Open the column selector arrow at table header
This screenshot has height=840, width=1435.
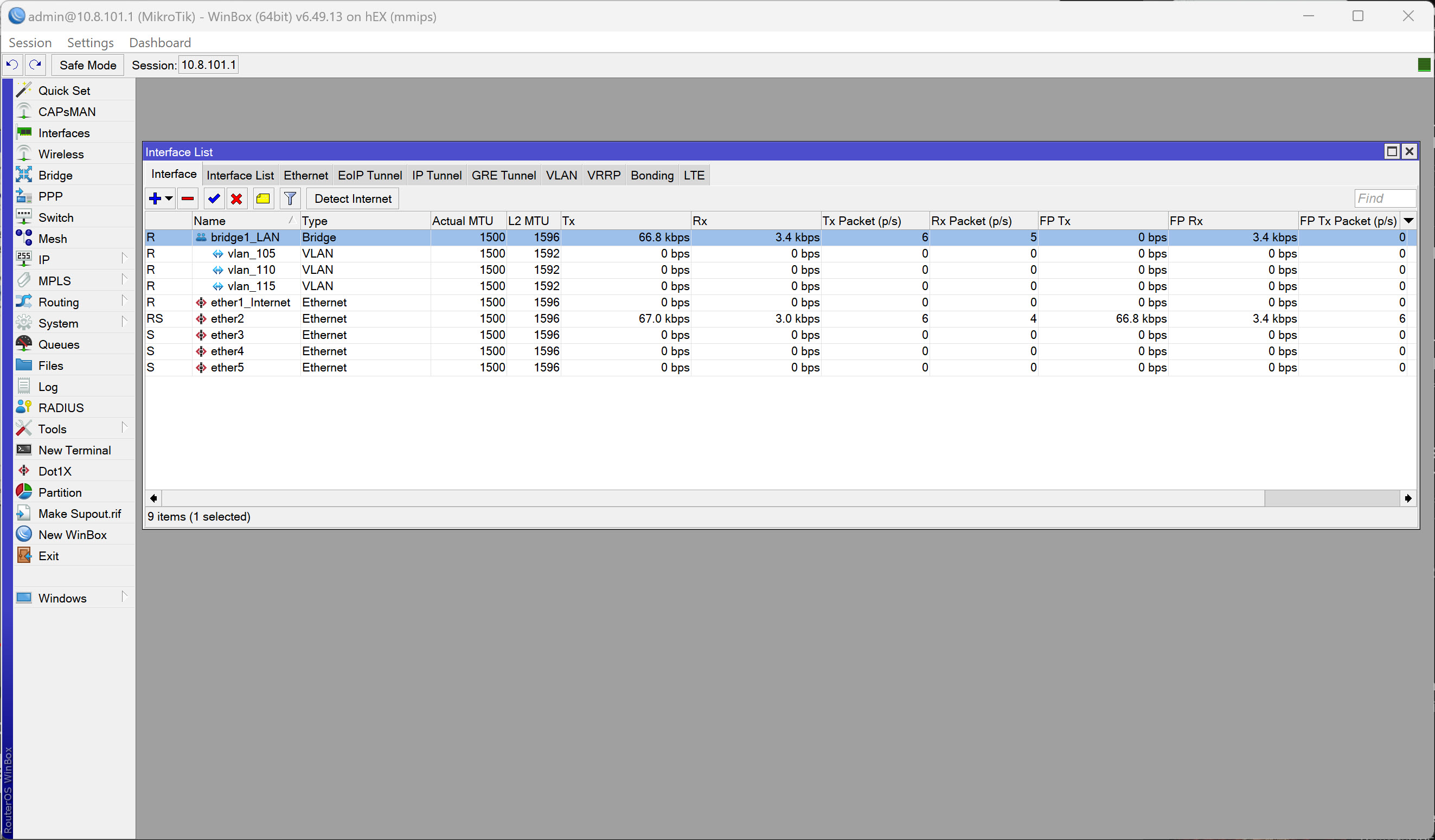[1409, 220]
